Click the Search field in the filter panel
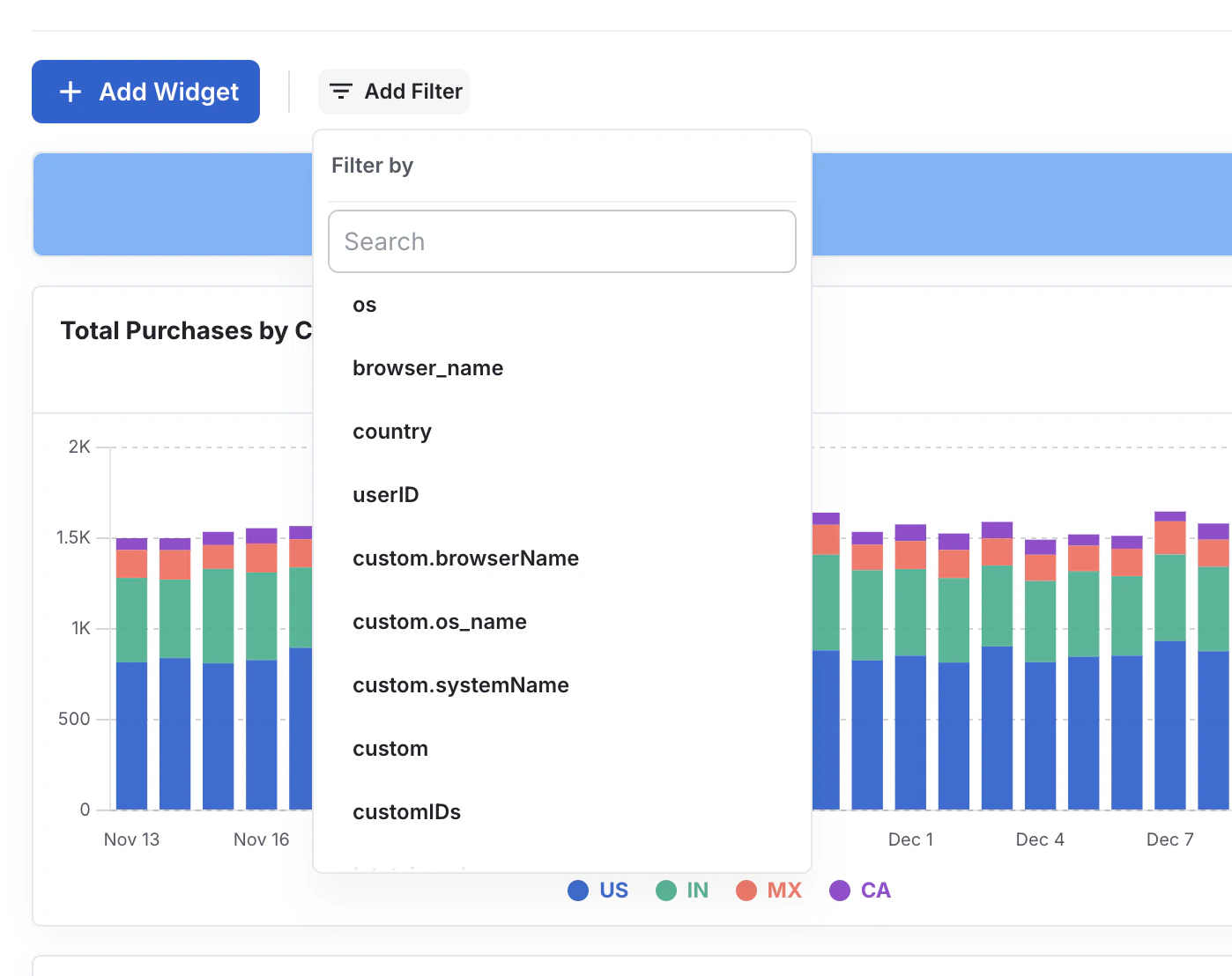The width and height of the screenshot is (1232, 976). point(562,241)
